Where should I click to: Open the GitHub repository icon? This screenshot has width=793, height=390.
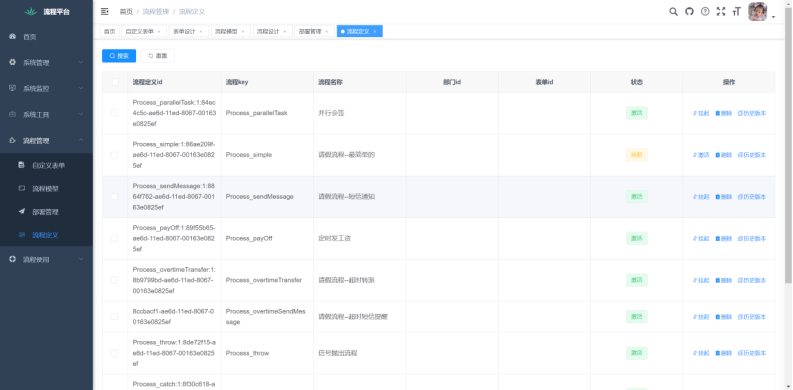click(689, 12)
